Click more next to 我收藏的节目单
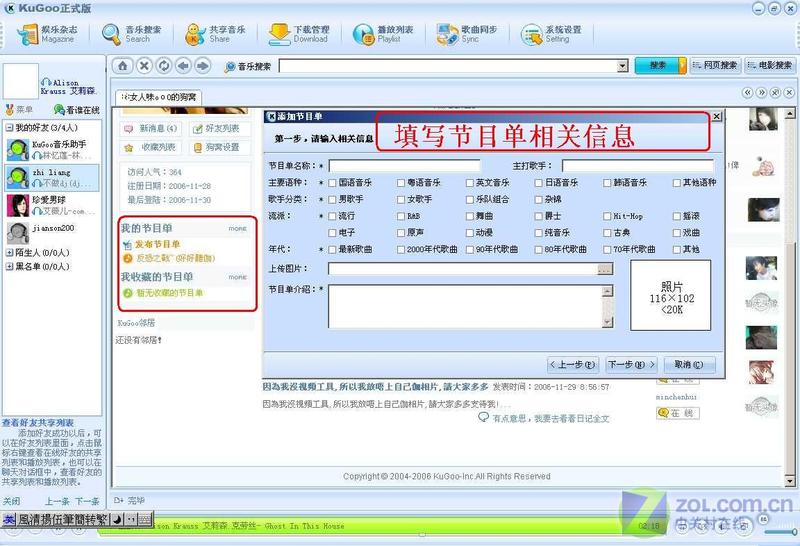Viewport: 800px width, 546px height. click(237, 277)
